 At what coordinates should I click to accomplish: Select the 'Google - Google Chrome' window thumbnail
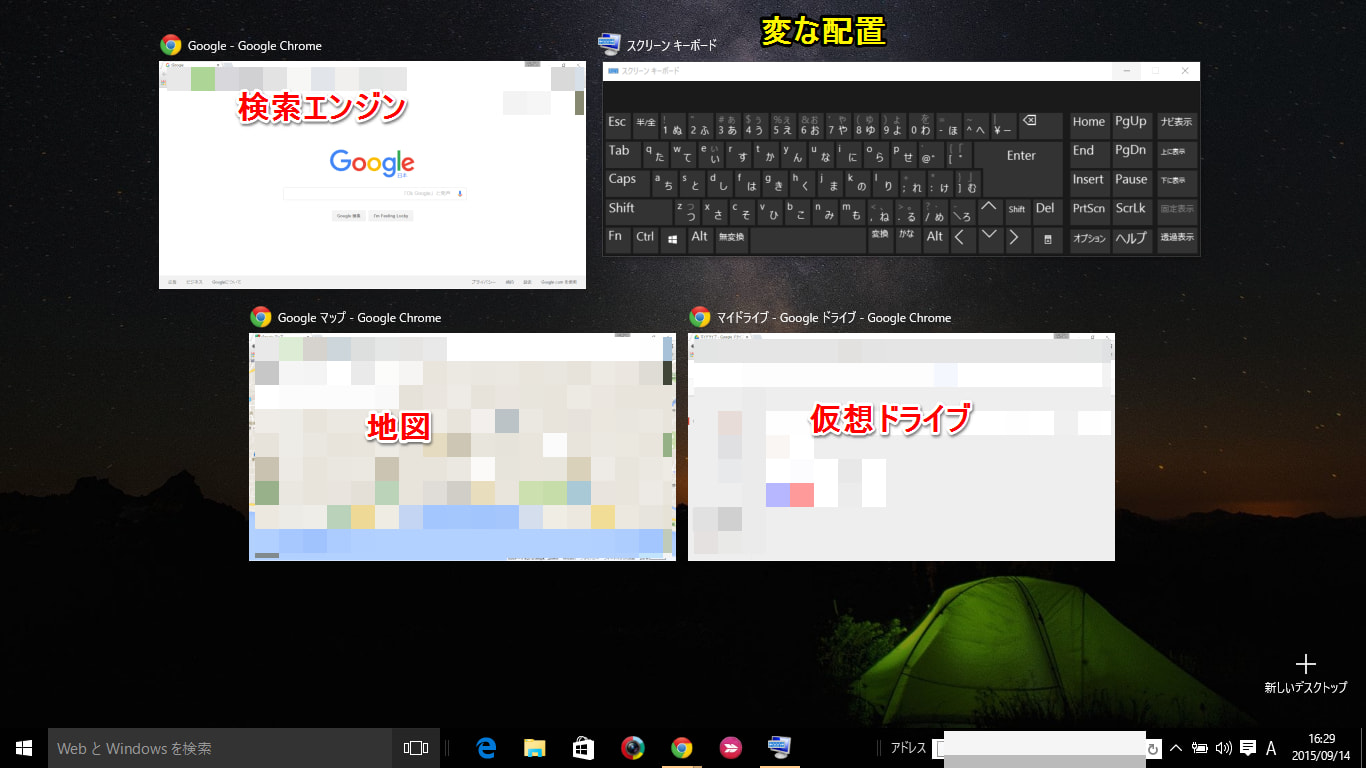pyautogui.click(x=372, y=175)
